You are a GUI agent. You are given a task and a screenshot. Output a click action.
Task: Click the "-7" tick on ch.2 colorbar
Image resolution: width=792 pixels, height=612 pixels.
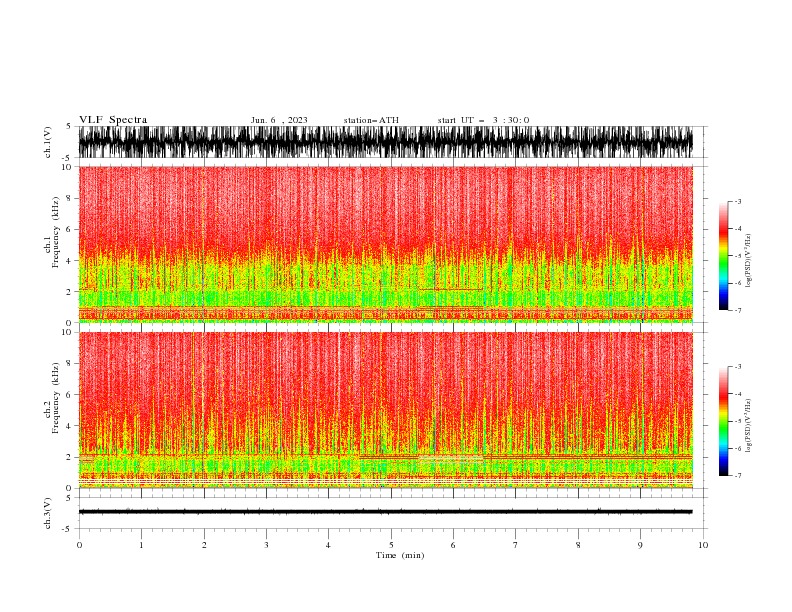point(738,475)
